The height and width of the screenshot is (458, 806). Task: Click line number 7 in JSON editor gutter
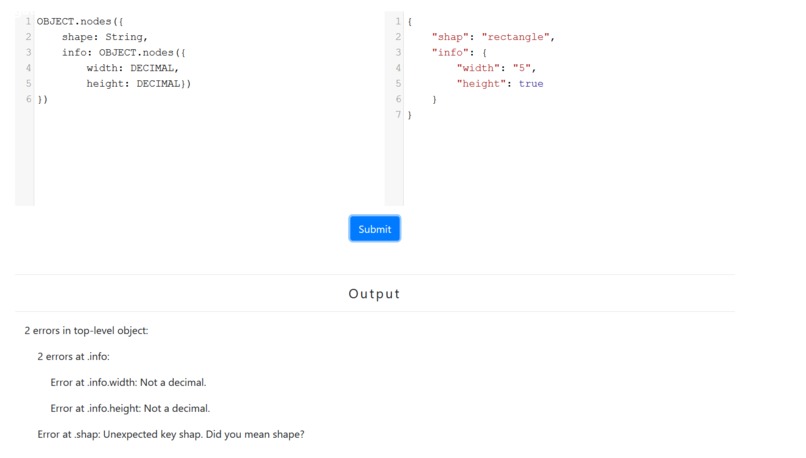point(398,114)
